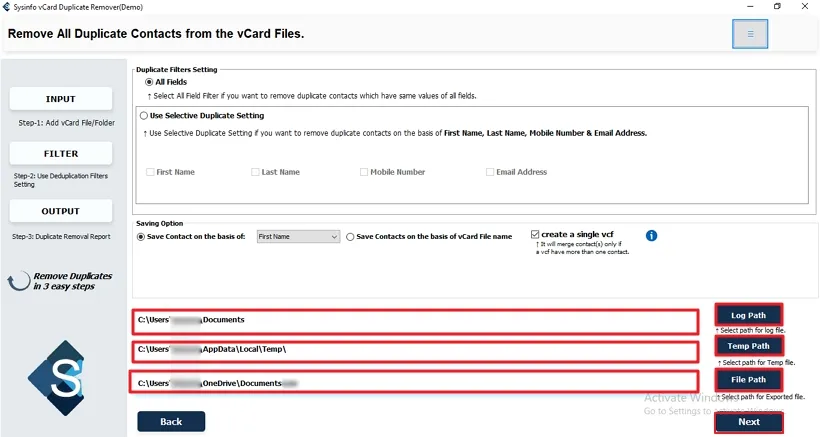Click the Select path for Temp file hint
Viewport: 820px width, 437px height.
tap(756, 362)
